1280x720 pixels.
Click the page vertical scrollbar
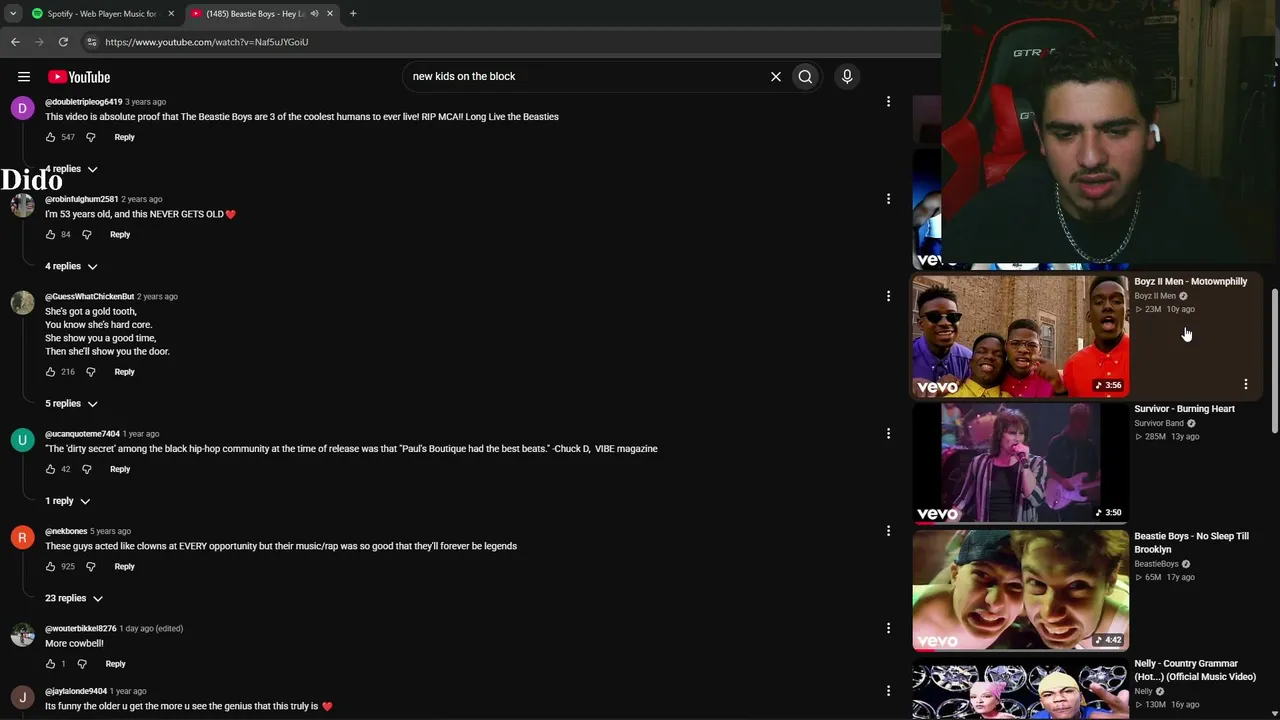point(1274,362)
